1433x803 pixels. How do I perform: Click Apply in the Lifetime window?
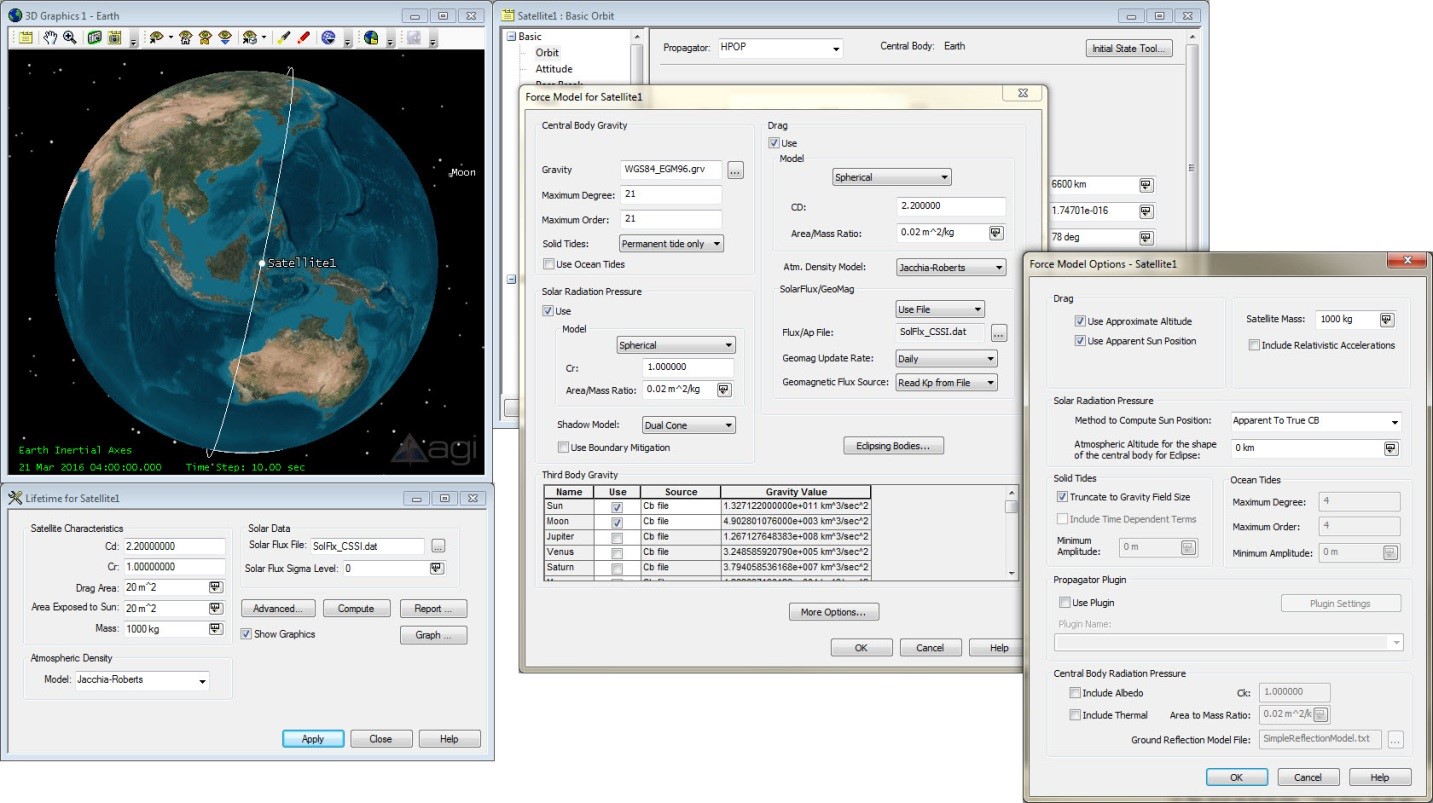tap(313, 739)
